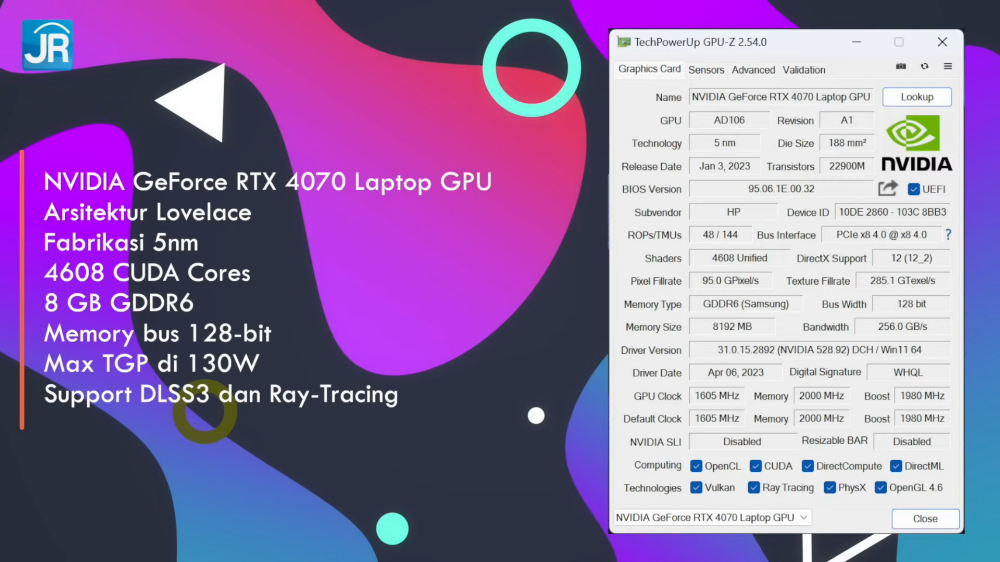Click the text 'Max TGP di 130W'

pyautogui.click(x=152, y=364)
